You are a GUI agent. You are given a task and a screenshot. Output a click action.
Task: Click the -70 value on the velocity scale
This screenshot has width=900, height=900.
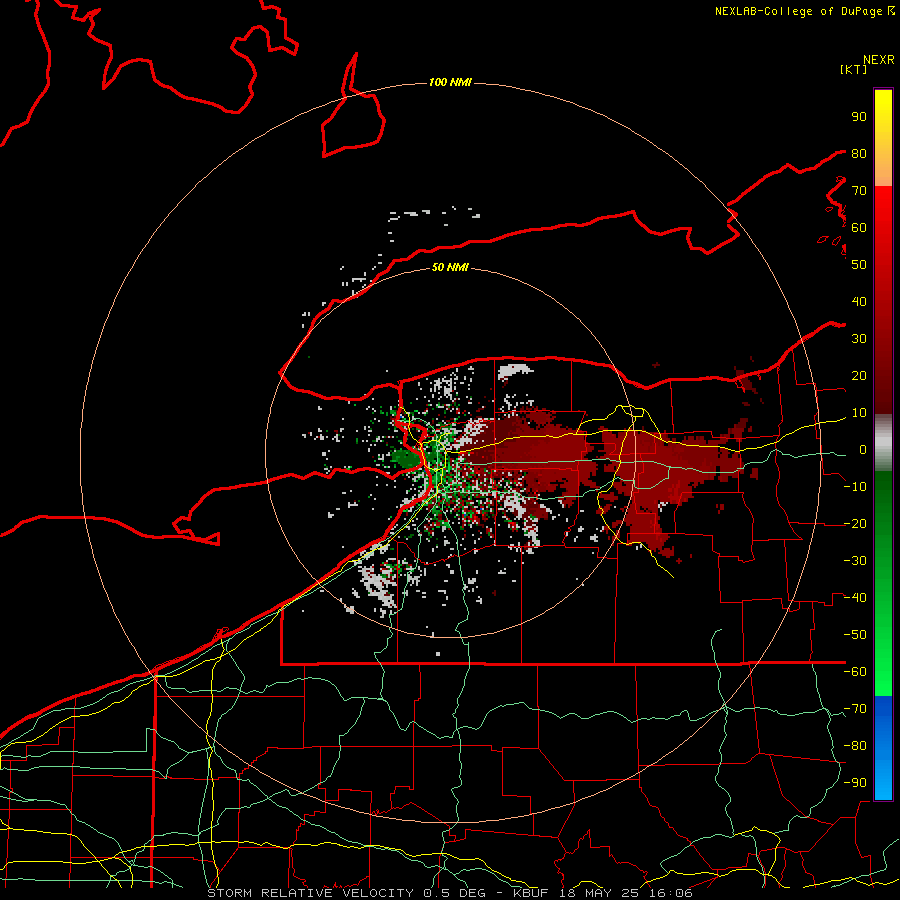[855, 709]
